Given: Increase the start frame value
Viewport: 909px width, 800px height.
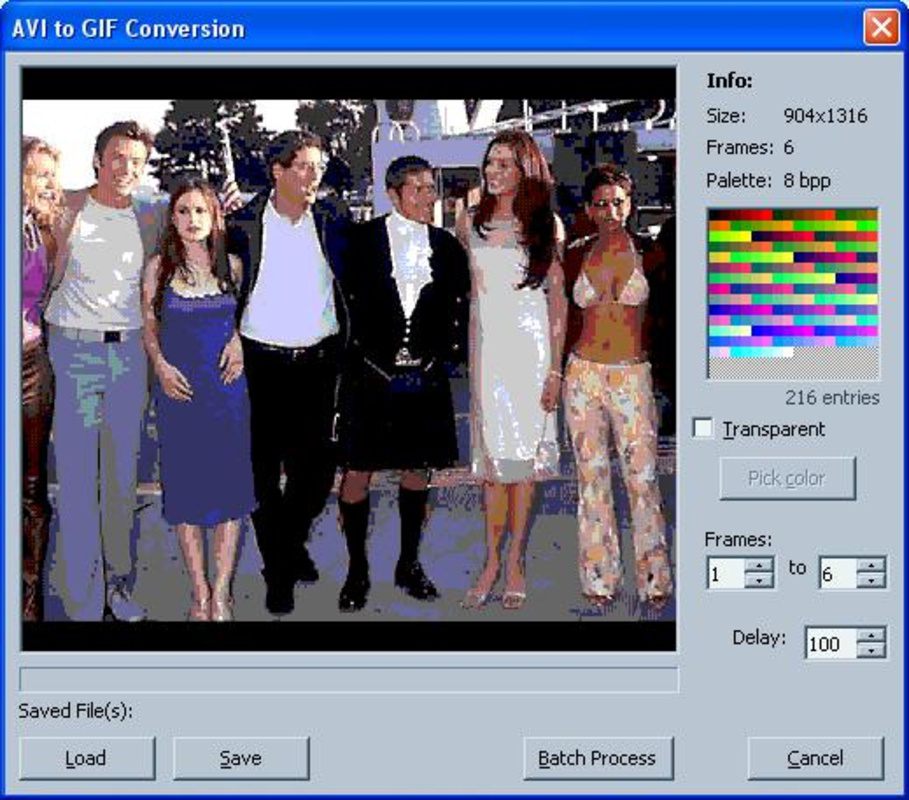Looking at the screenshot, I should pyautogui.click(x=759, y=565).
